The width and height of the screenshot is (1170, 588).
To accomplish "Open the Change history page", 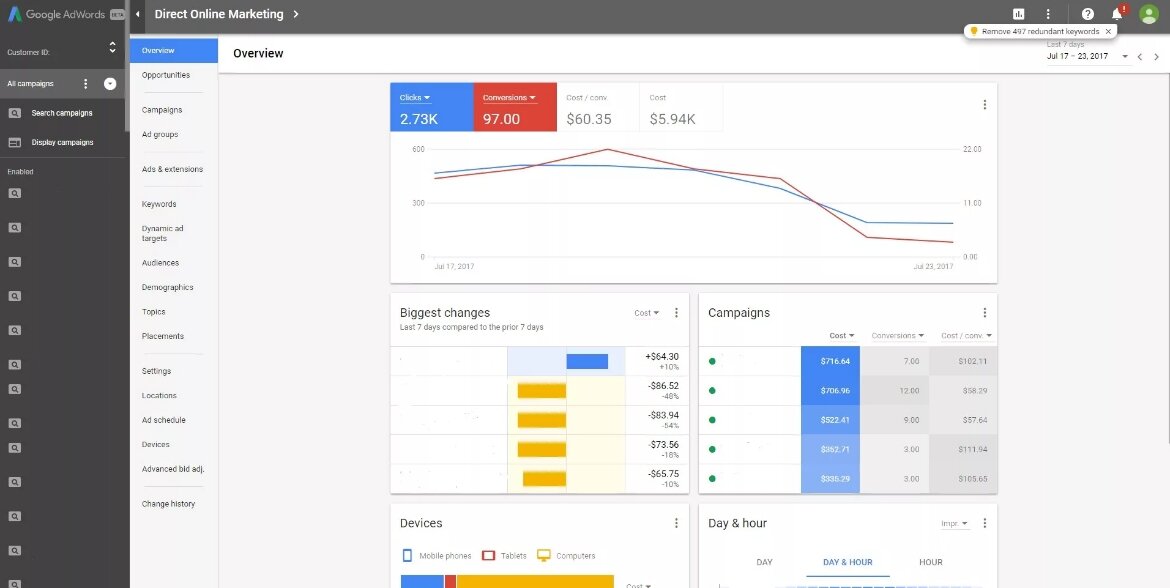I will pos(169,504).
